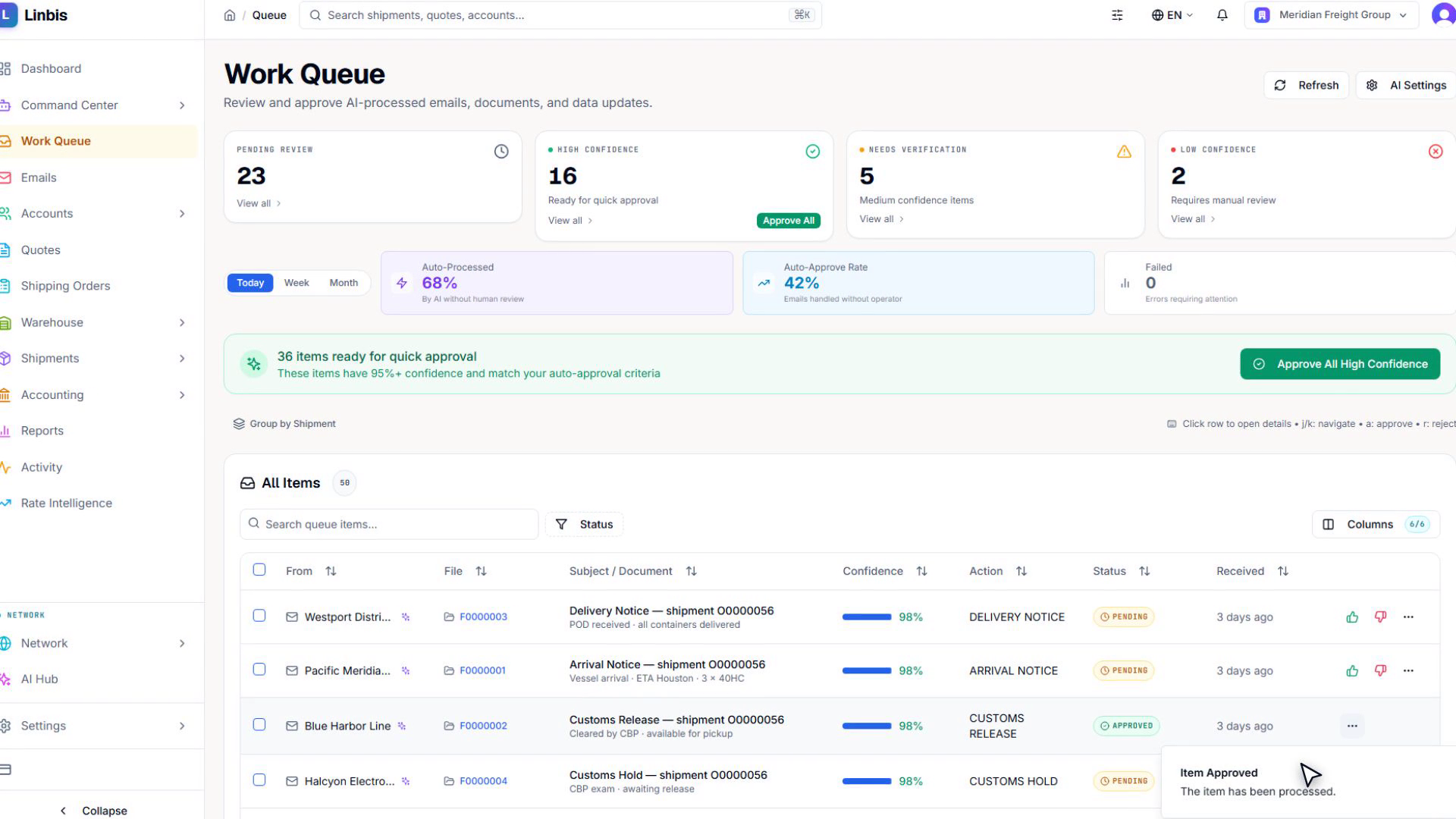The image size is (1456, 819).
Task: Open the filter sliders icon in top bar
Action: (1117, 15)
